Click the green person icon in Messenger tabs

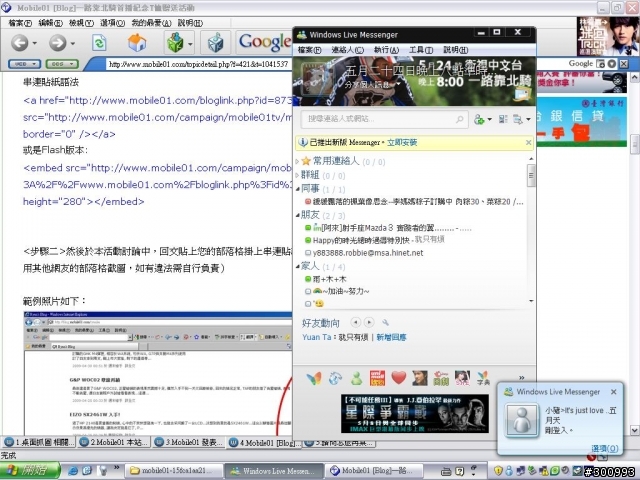356,378
